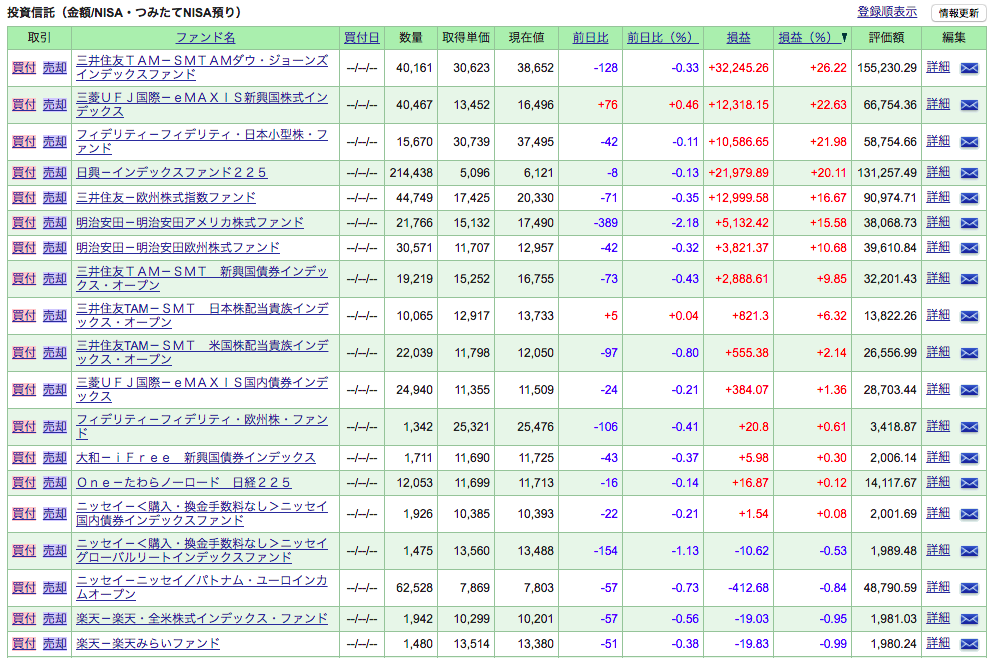Open 詳細 for ニッセイグローバルリート row
This screenshot has height=658, width=996.
coord(938,550)
